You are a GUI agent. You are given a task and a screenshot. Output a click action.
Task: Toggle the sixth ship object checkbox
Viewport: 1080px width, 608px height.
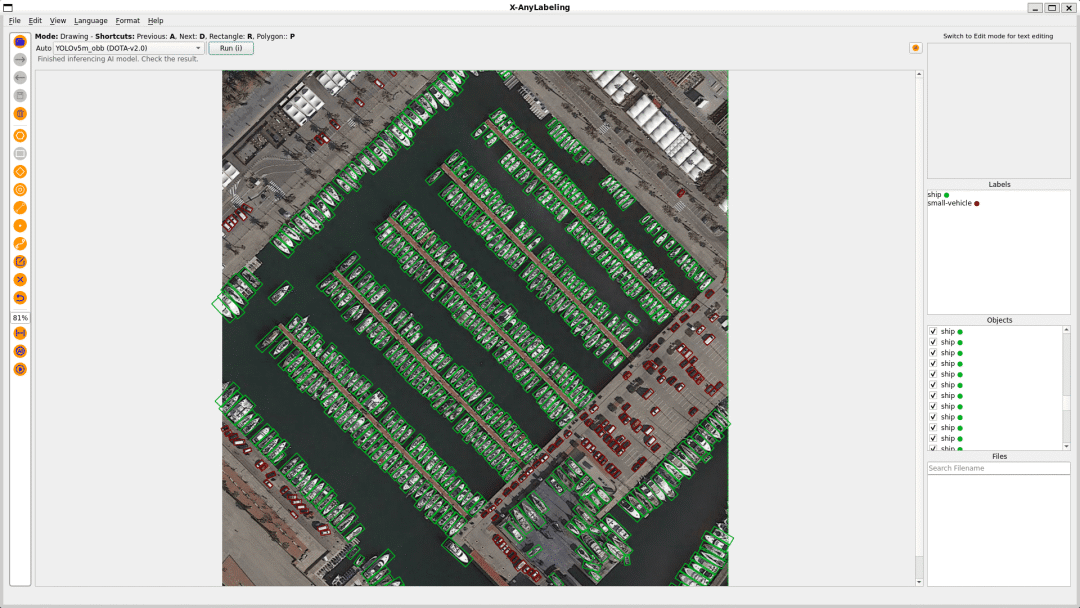tap(933, 385)
